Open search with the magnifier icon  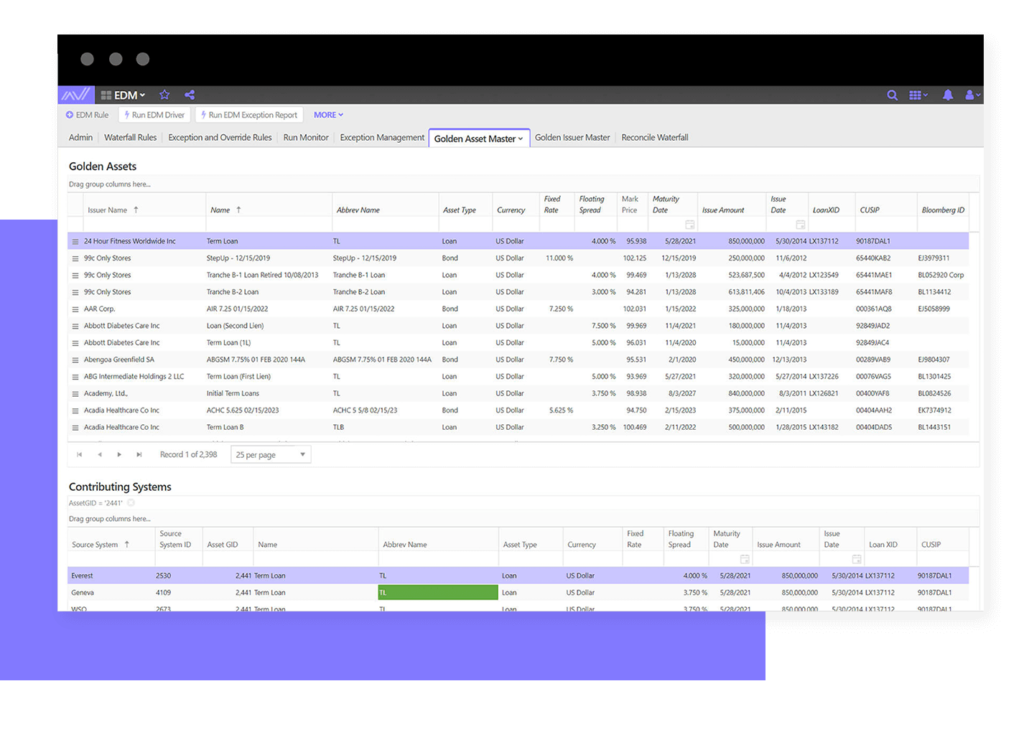click(x=892, y=95)
